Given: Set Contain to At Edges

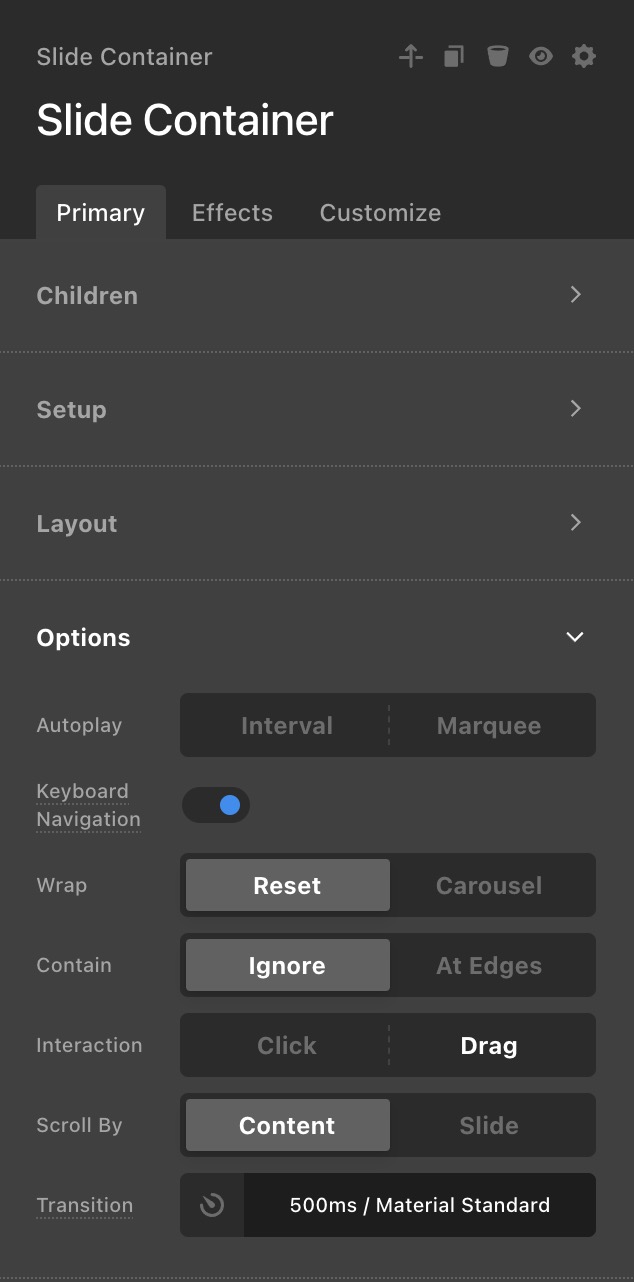Looking at the screenshot, I should pyautogui.click(x=489, y=965).
